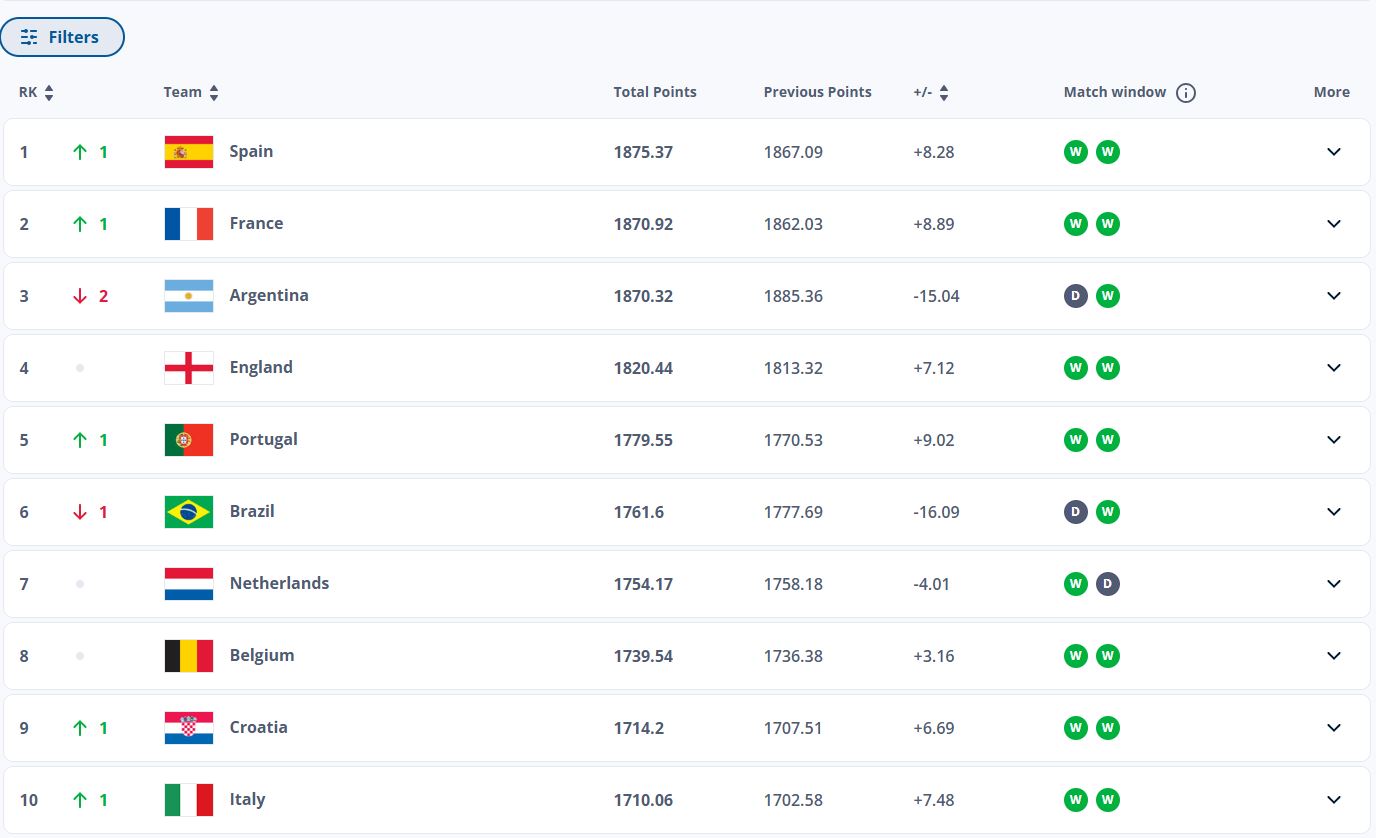Image resolution: width=1376 pixels, height=838 pixels.
Task: Click Italy's total points 1710.06
Action: pos(643,800)
